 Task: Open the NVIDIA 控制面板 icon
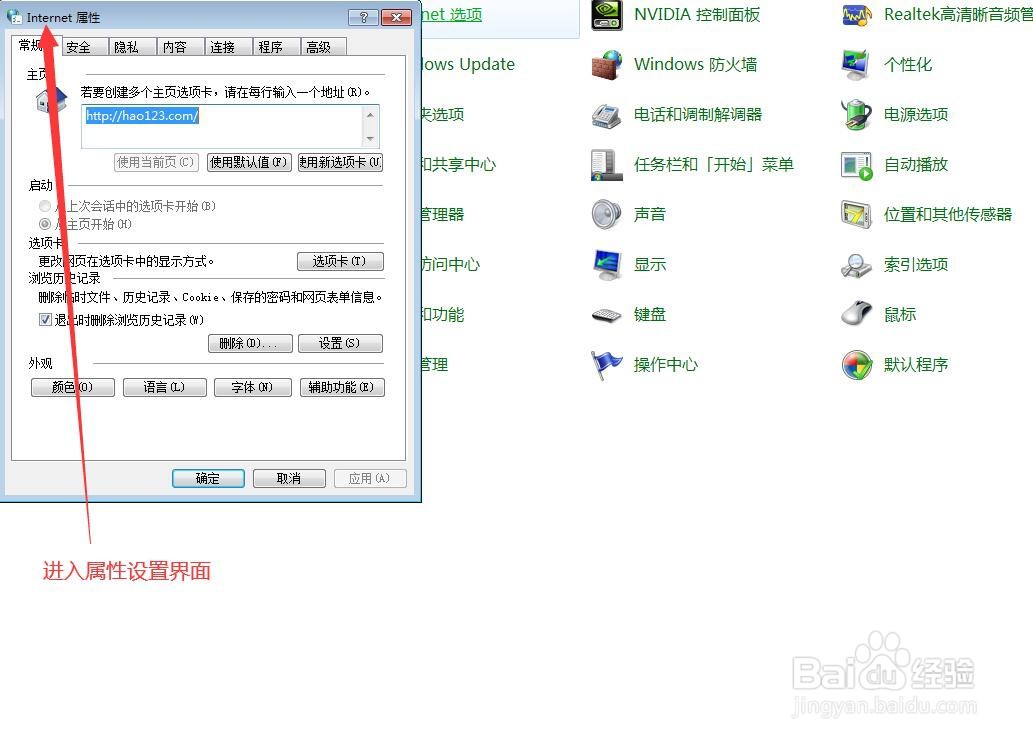pos(607,15)
